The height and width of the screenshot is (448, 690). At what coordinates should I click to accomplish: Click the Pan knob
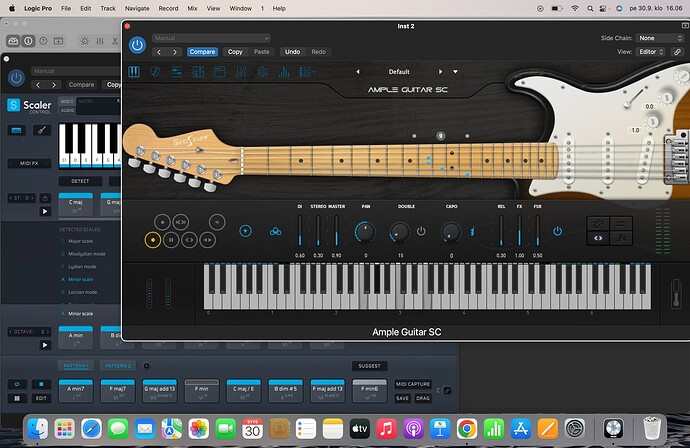coord(365,231)
